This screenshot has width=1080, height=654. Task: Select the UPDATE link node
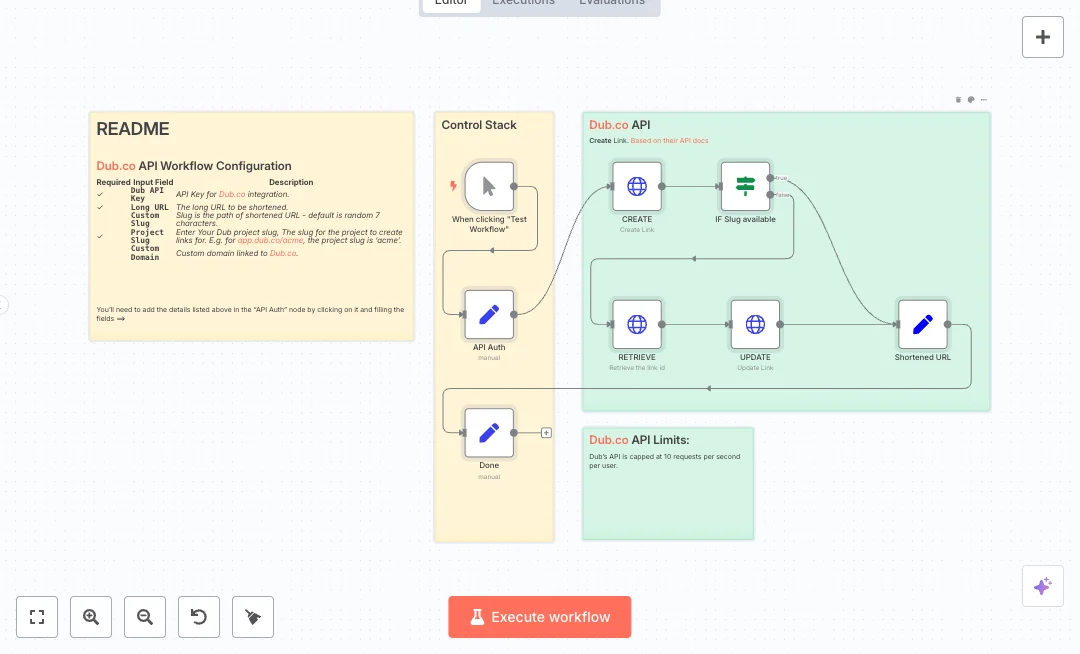755,324
